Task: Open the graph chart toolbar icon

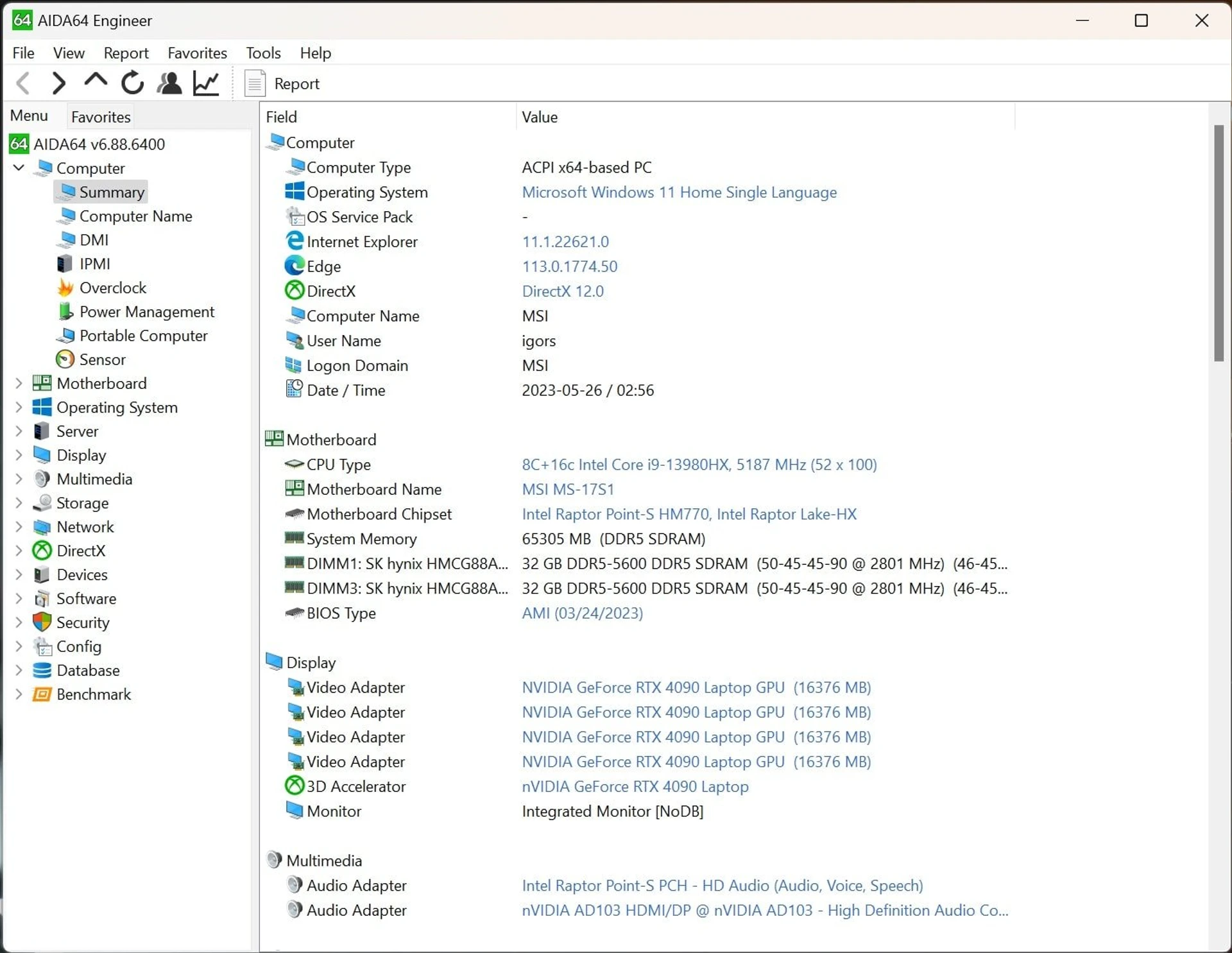Action: point(206,83)
